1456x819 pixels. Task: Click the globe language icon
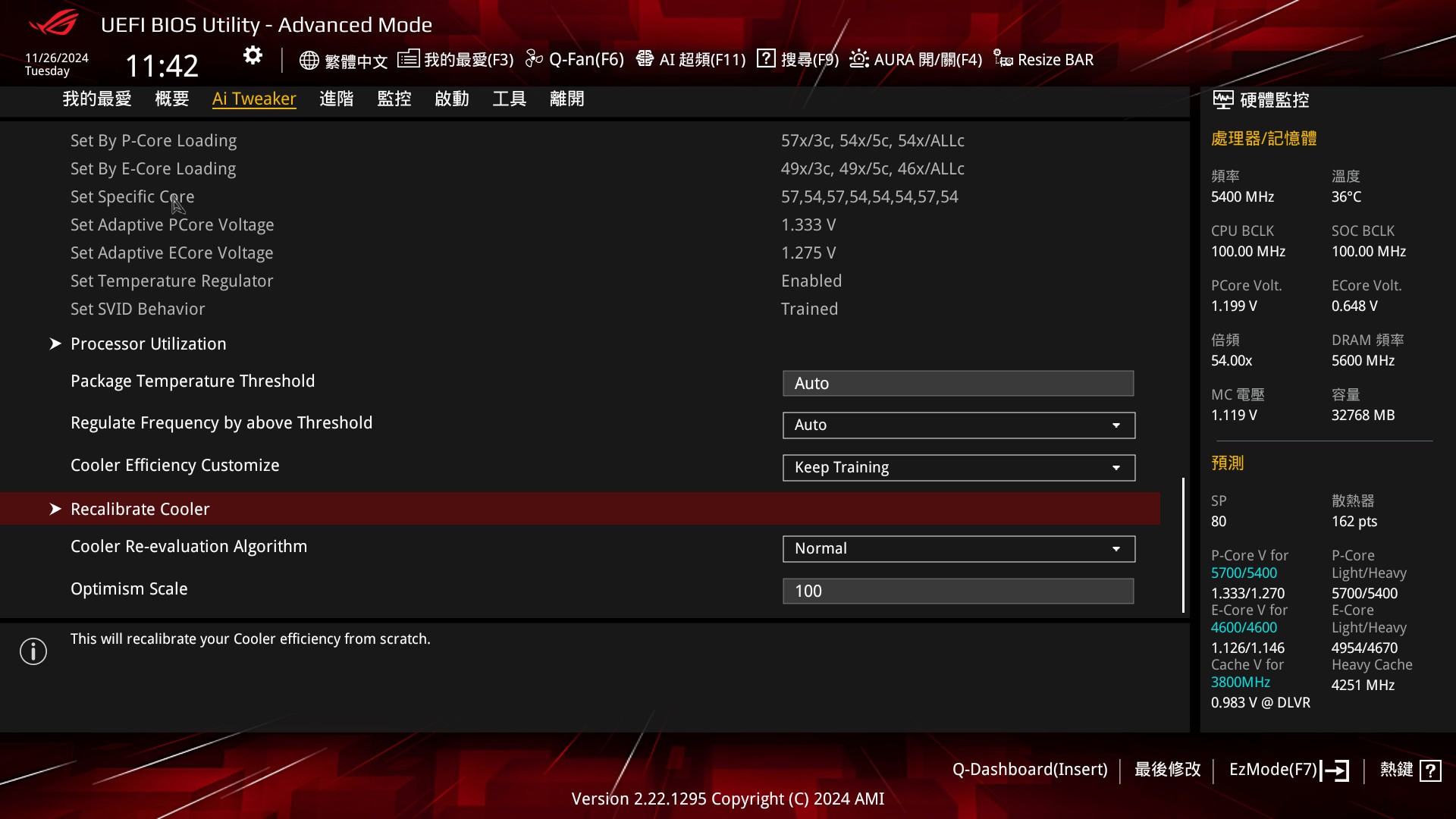[x=309, y=60]
